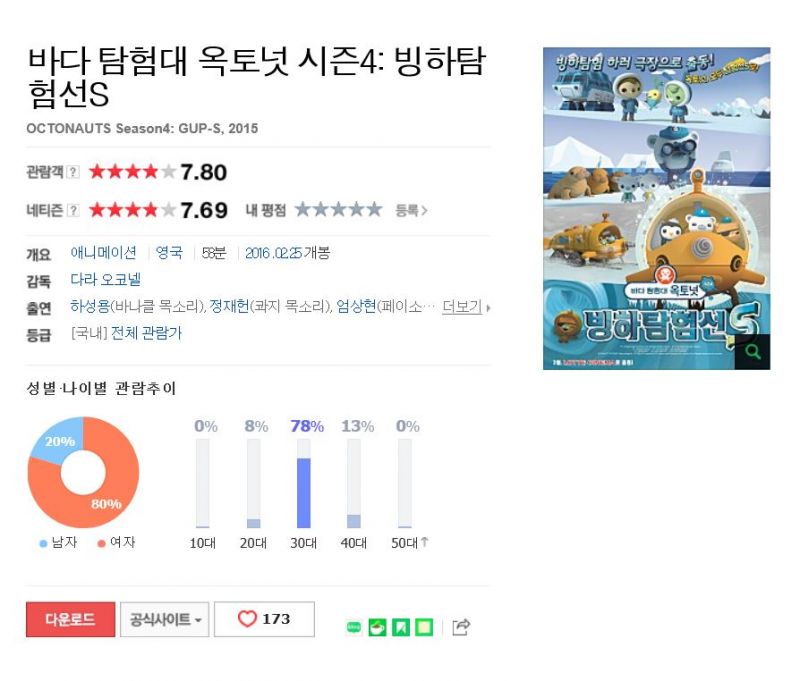The image size is (800, 681).
Task: Share to Naver Cafe coffee-cup icon
Action: (378, 627)
